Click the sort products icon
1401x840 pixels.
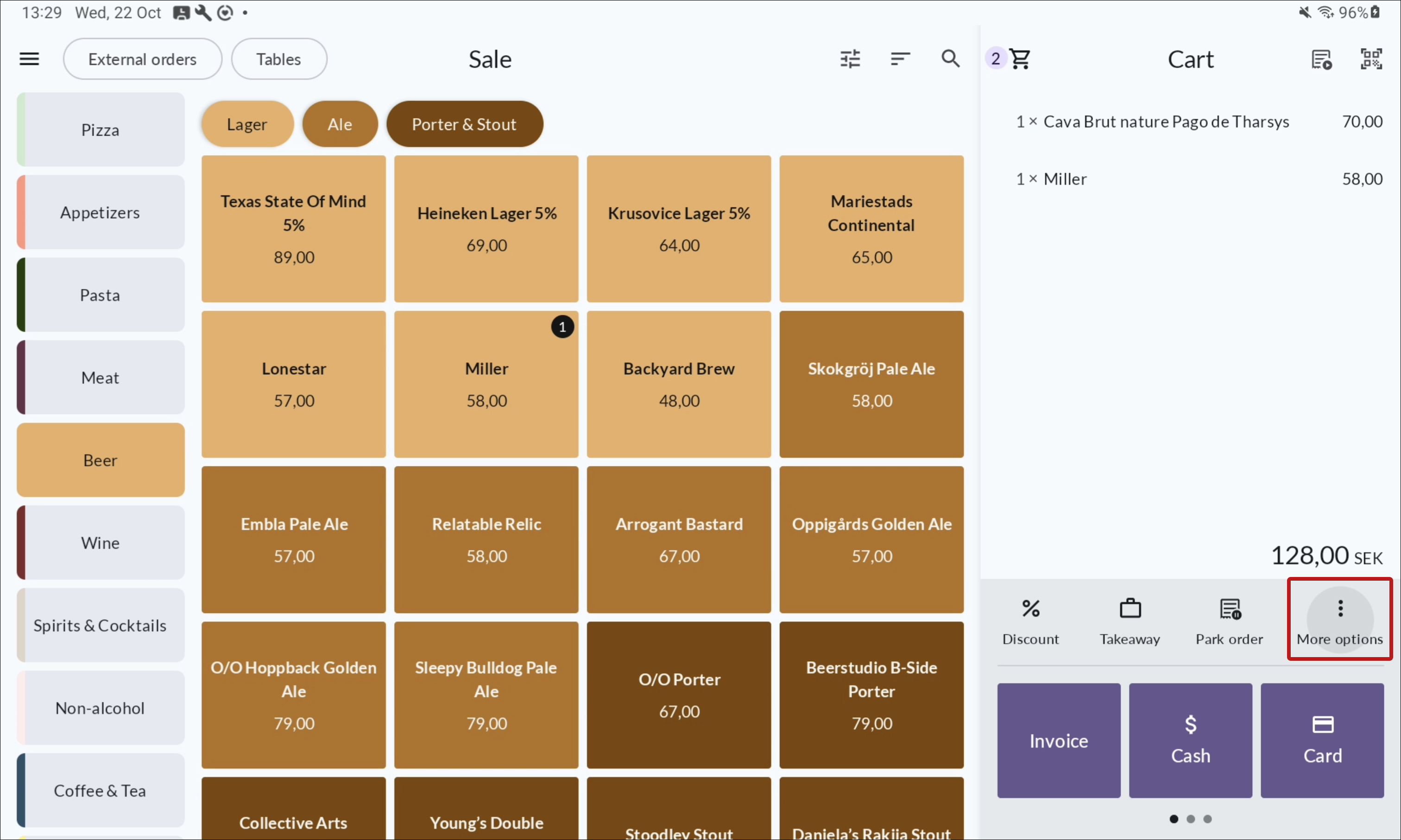coord(900,59)
